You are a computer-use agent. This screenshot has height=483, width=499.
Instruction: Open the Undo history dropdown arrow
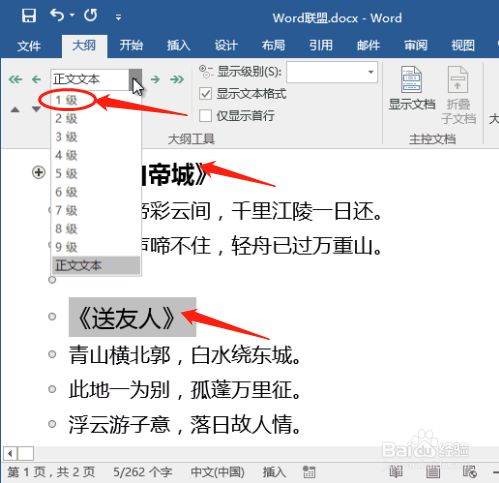tap(72, 15)
